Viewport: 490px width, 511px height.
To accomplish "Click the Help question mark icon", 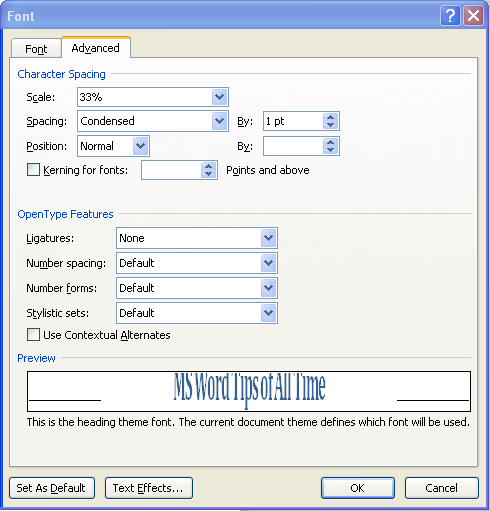I will tap(450, 16).
